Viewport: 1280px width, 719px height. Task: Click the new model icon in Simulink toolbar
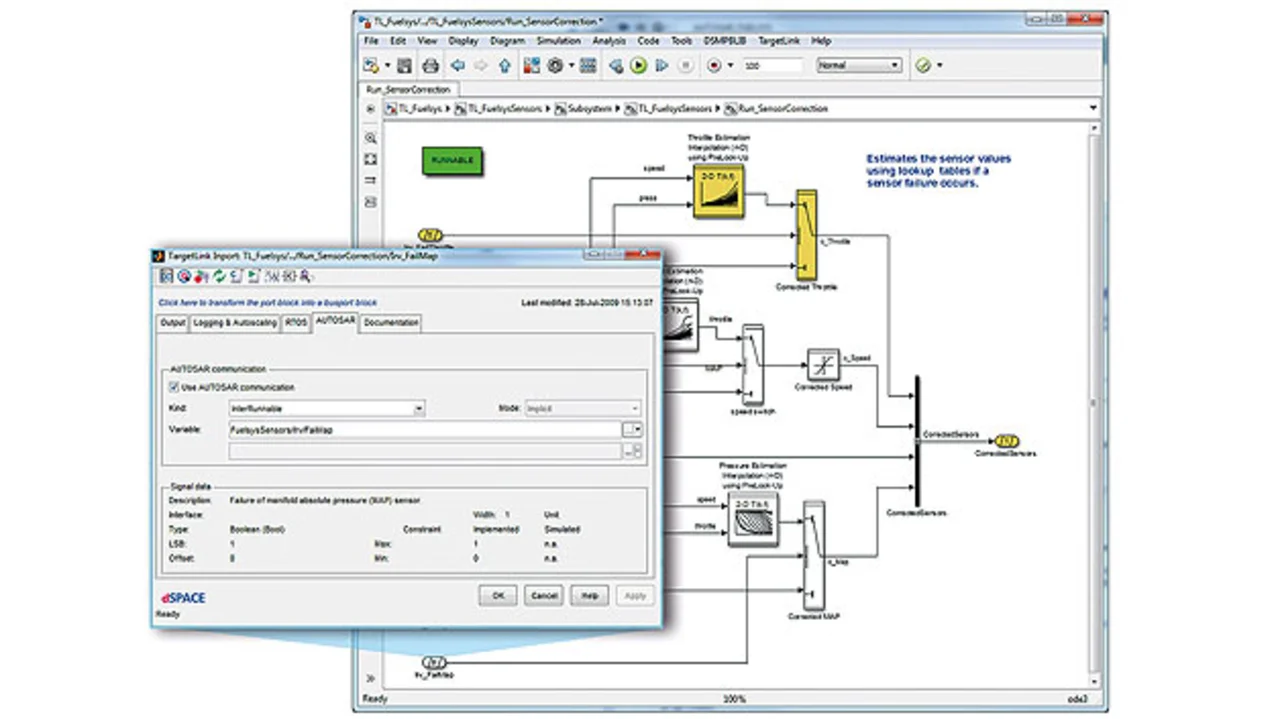coord(370,65)
